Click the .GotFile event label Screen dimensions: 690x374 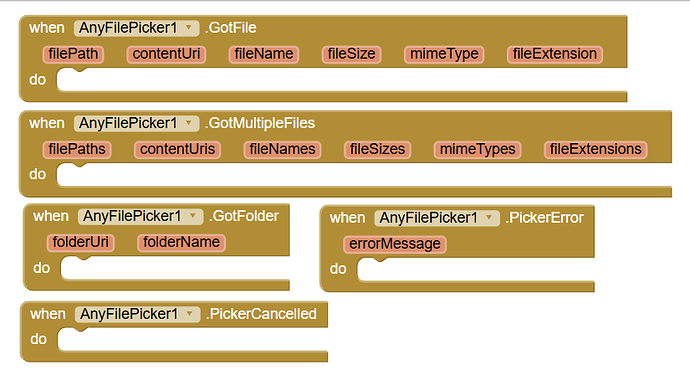[231, 28]
